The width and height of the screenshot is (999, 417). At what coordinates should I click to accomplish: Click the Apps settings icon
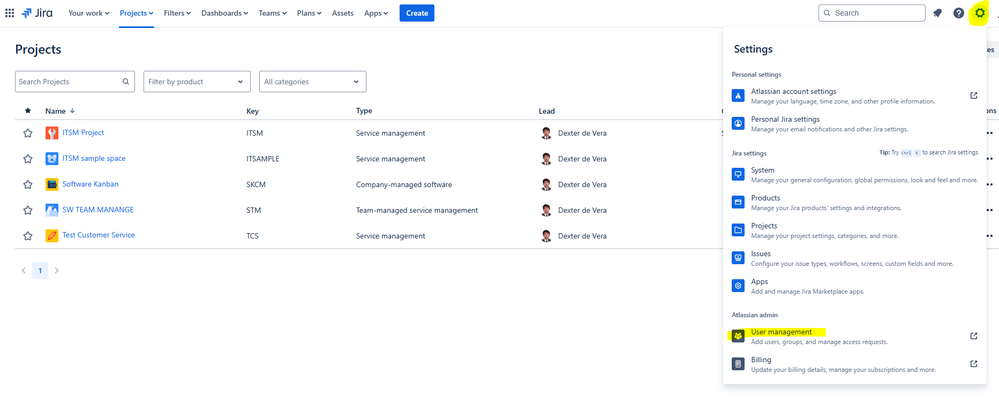coord(738,286)
